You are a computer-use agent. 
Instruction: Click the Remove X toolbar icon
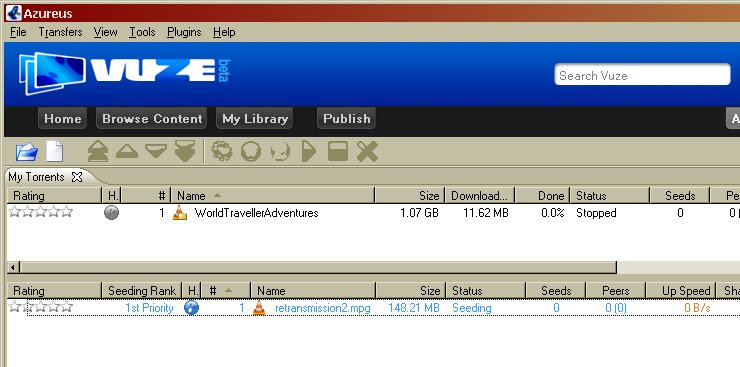click(367, 151)
